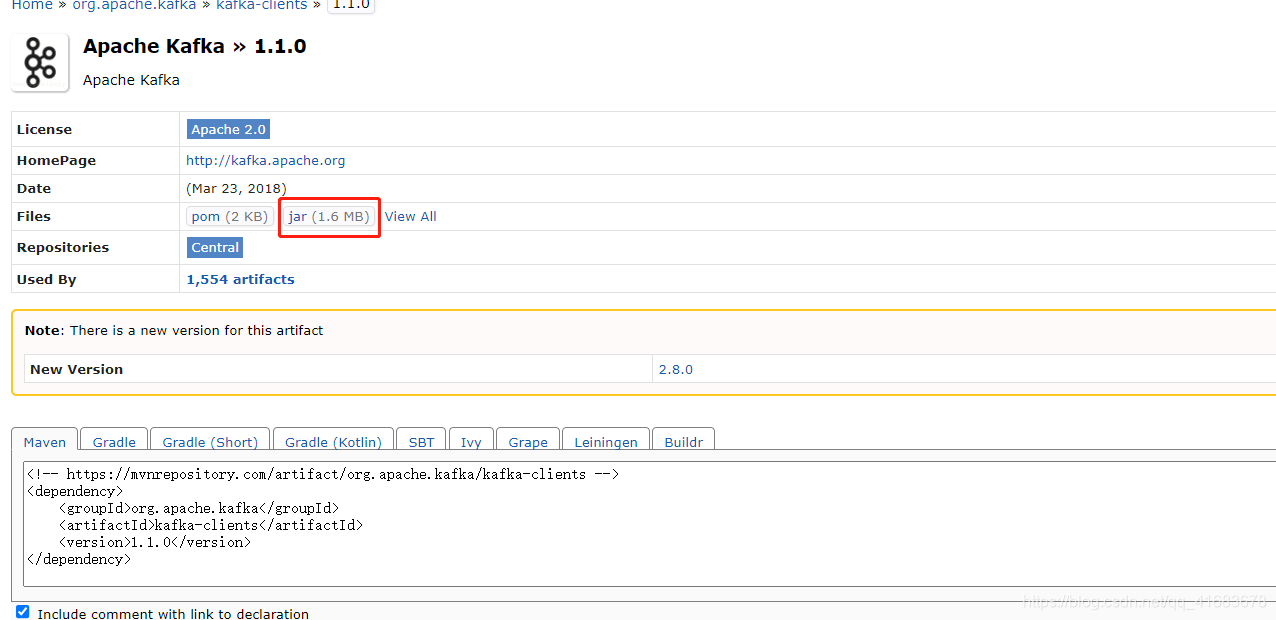Click the View All files link
This screenshot has width=1276, height=620.
[x=410, y=216]
